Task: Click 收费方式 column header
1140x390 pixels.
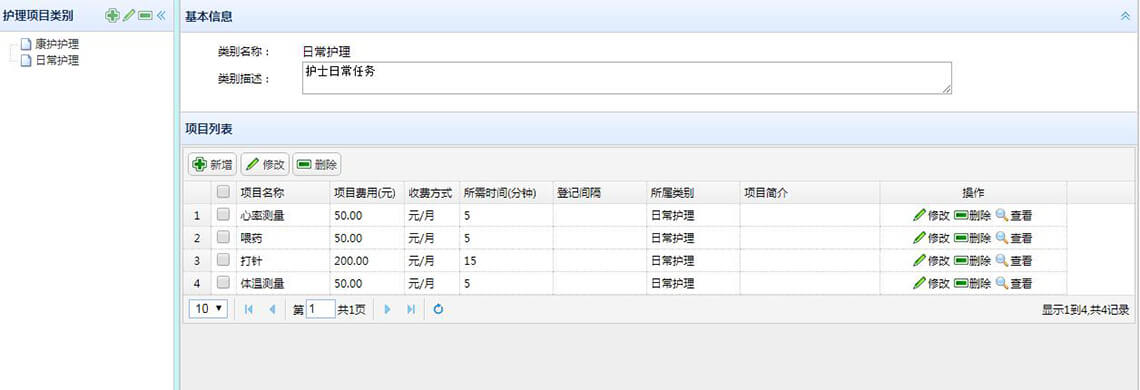Action: click(432, 193)
